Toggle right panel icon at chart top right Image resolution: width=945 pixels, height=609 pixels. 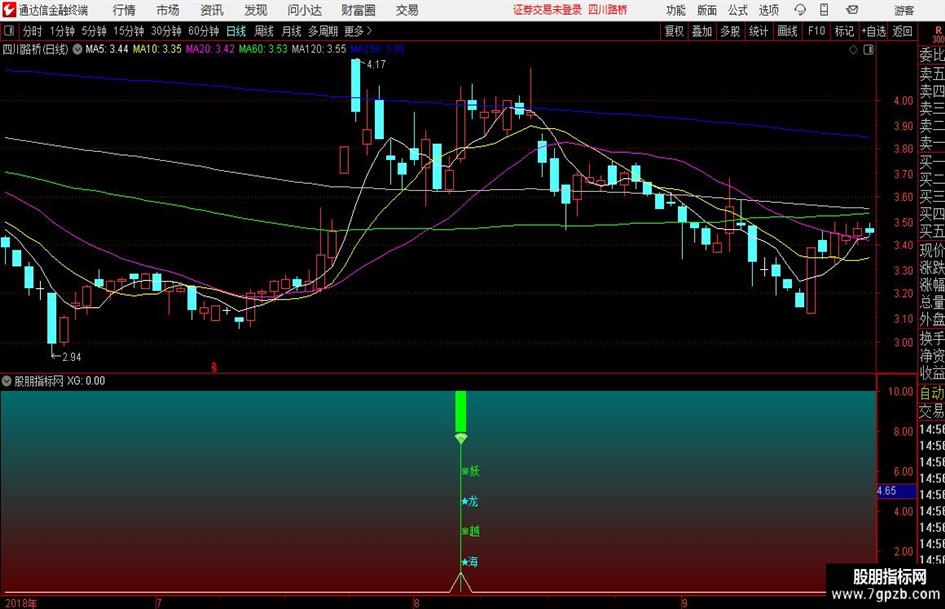point(868,49)
